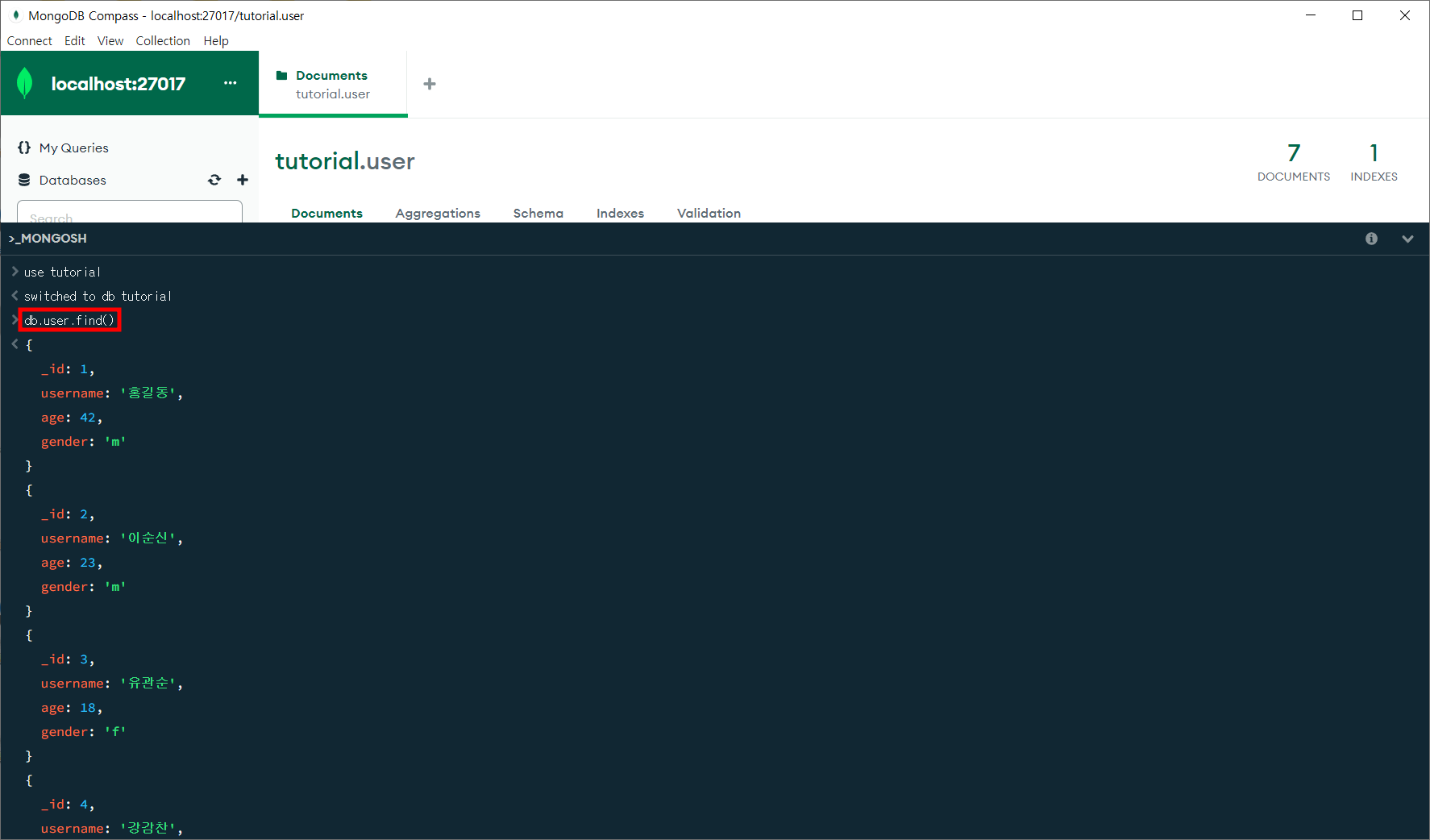
Task: Click the '_id: 2,' line
Action: [68, 514]
